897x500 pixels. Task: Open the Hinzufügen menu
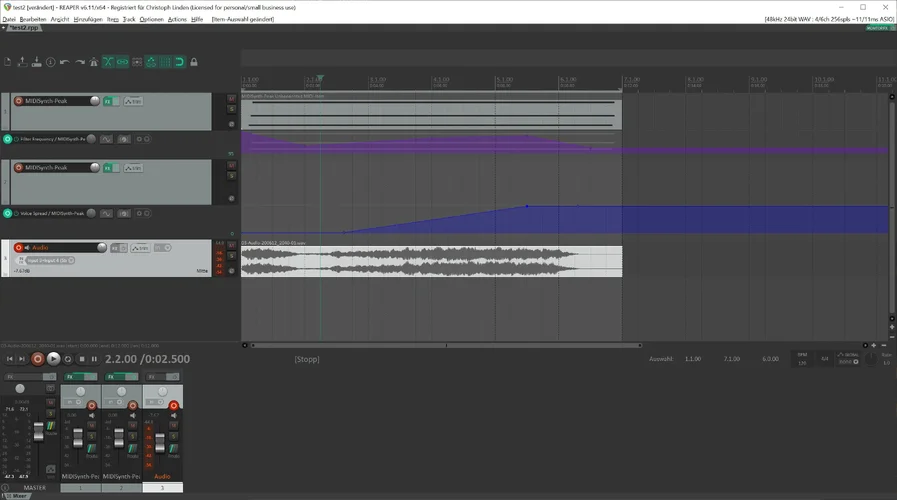[88, 19]
